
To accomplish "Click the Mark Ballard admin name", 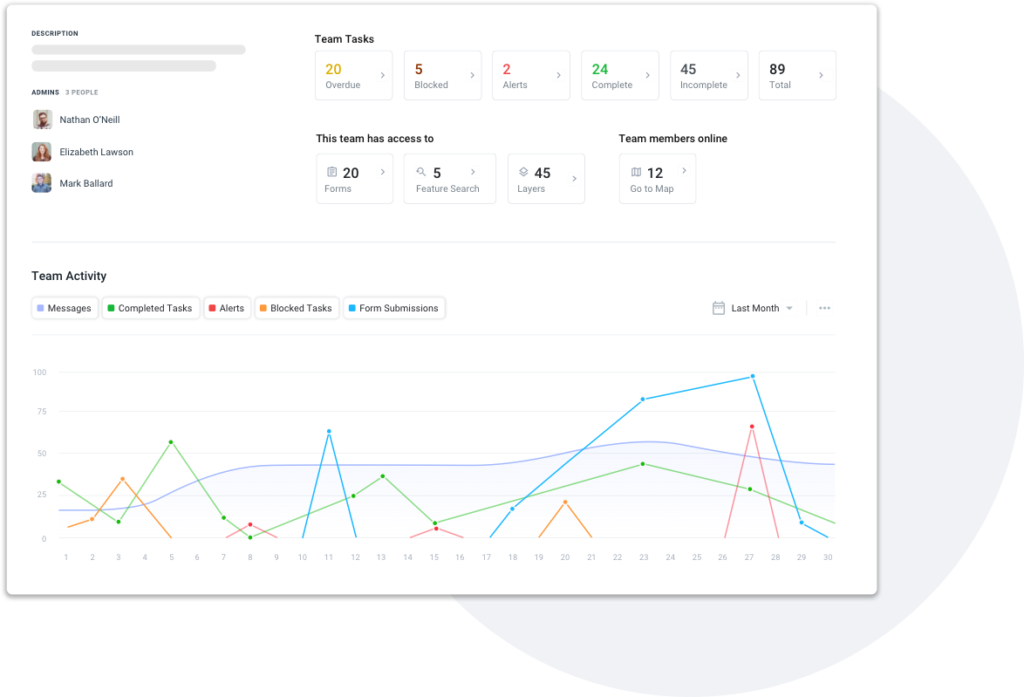I will pos(86,183).
